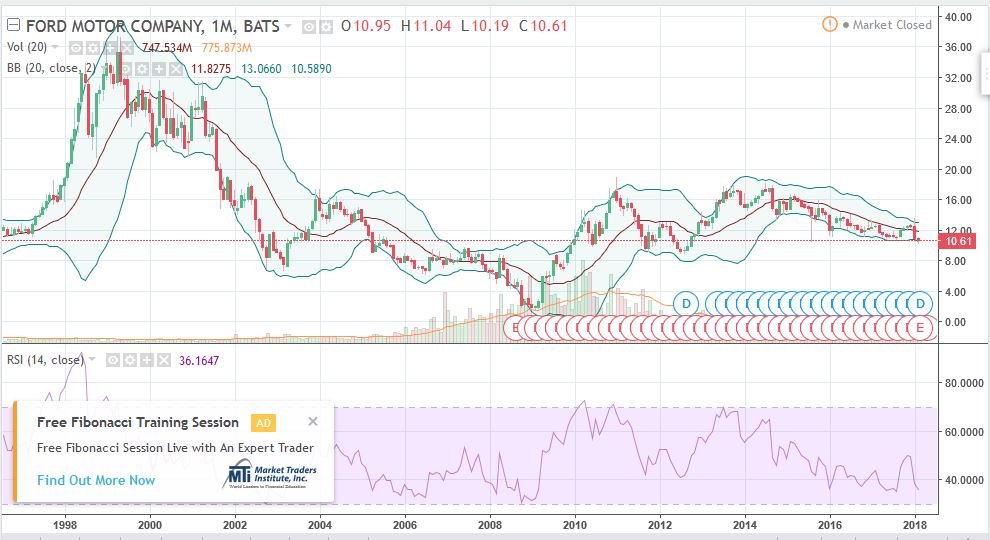This screenshot has height=540, width=990.
Task: Click the rightmost red E earnings marker
Action: pyautogui.click(x=919, y=328)
